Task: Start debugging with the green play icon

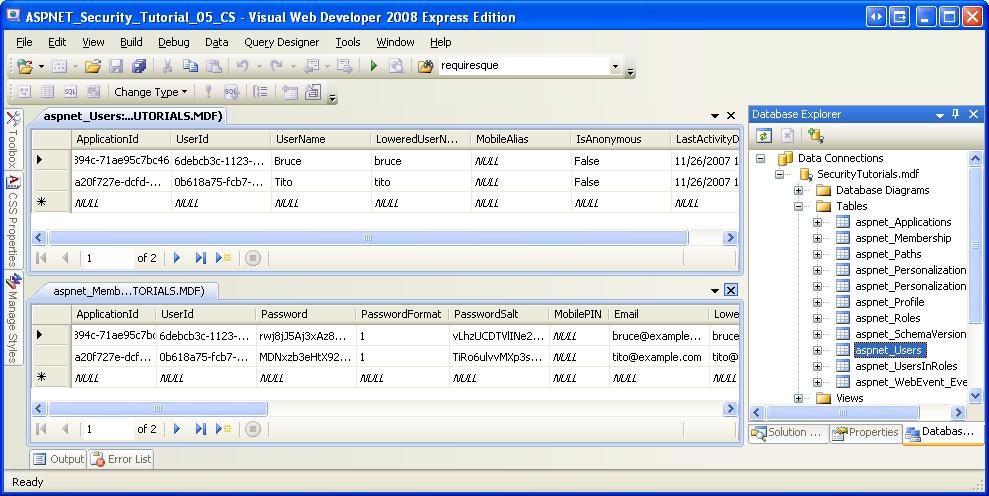Action: [373, 66]
